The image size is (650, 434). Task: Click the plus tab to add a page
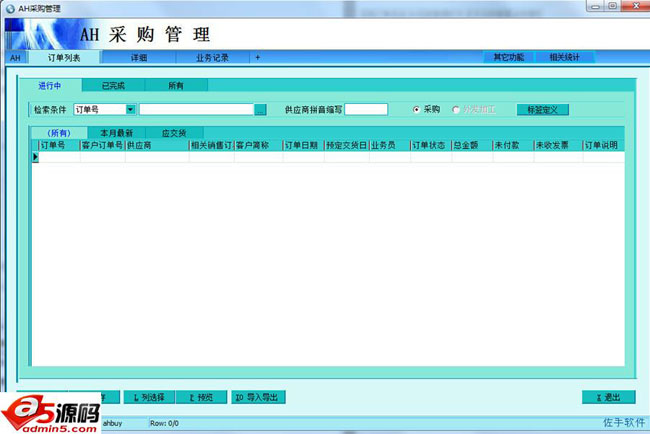point(257,58)
